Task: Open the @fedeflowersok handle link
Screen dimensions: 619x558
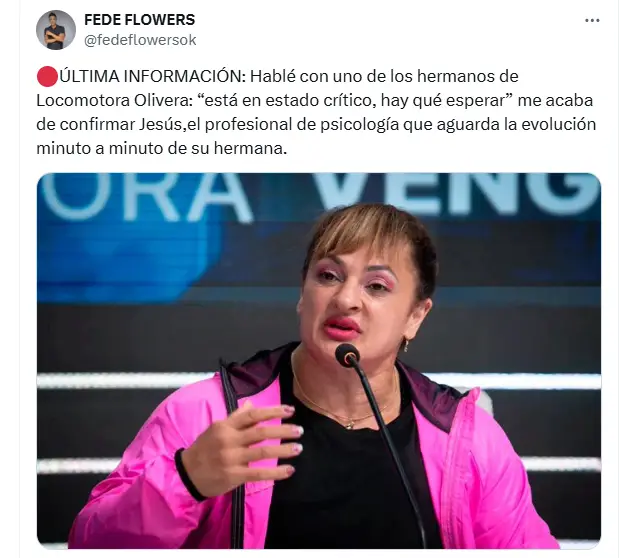Action: point(140,40)
